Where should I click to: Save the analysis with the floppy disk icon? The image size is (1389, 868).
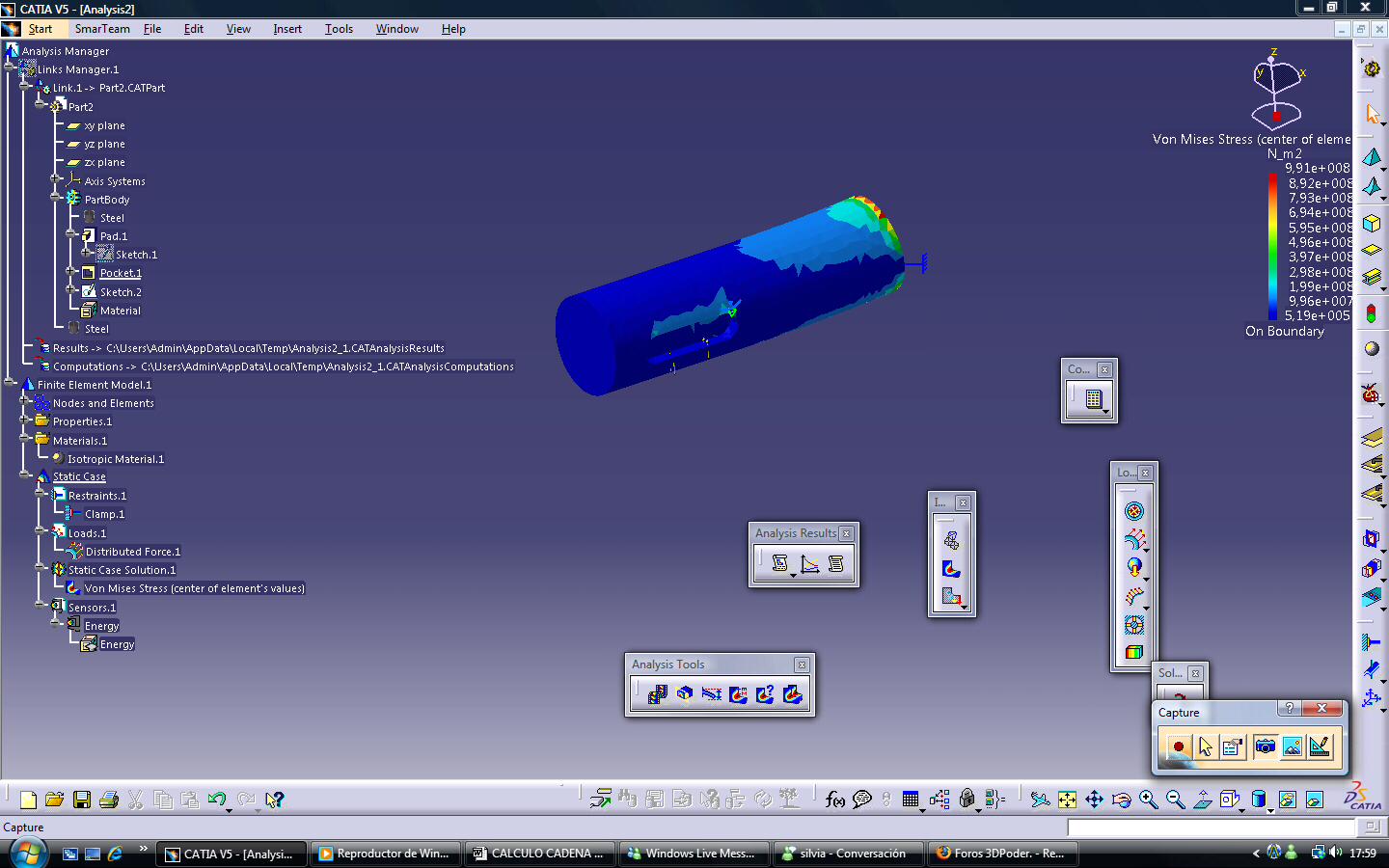tap(82, 800)
